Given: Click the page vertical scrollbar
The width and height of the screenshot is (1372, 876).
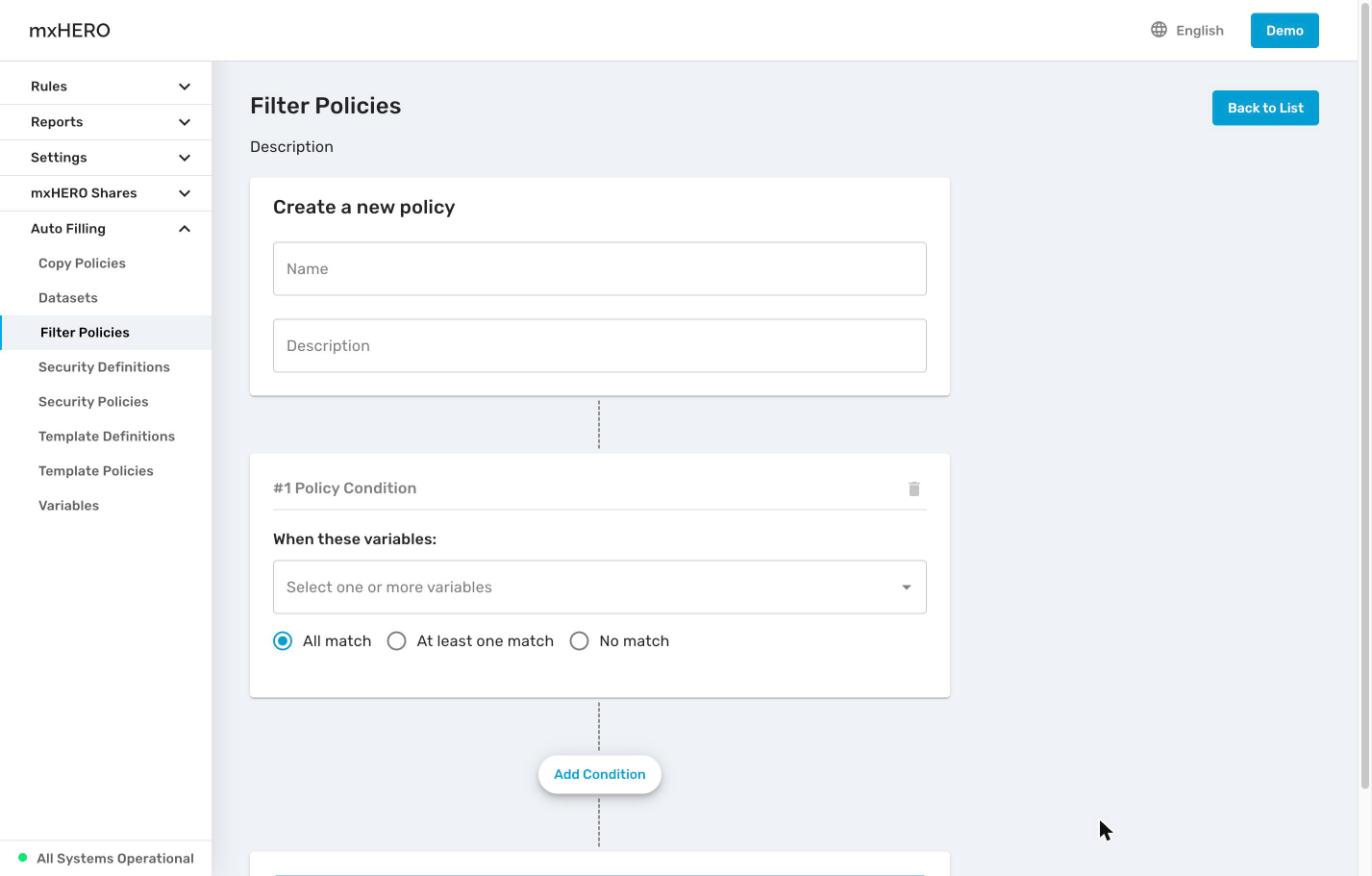Looking at the screenshot, I should coord(1366,395).
